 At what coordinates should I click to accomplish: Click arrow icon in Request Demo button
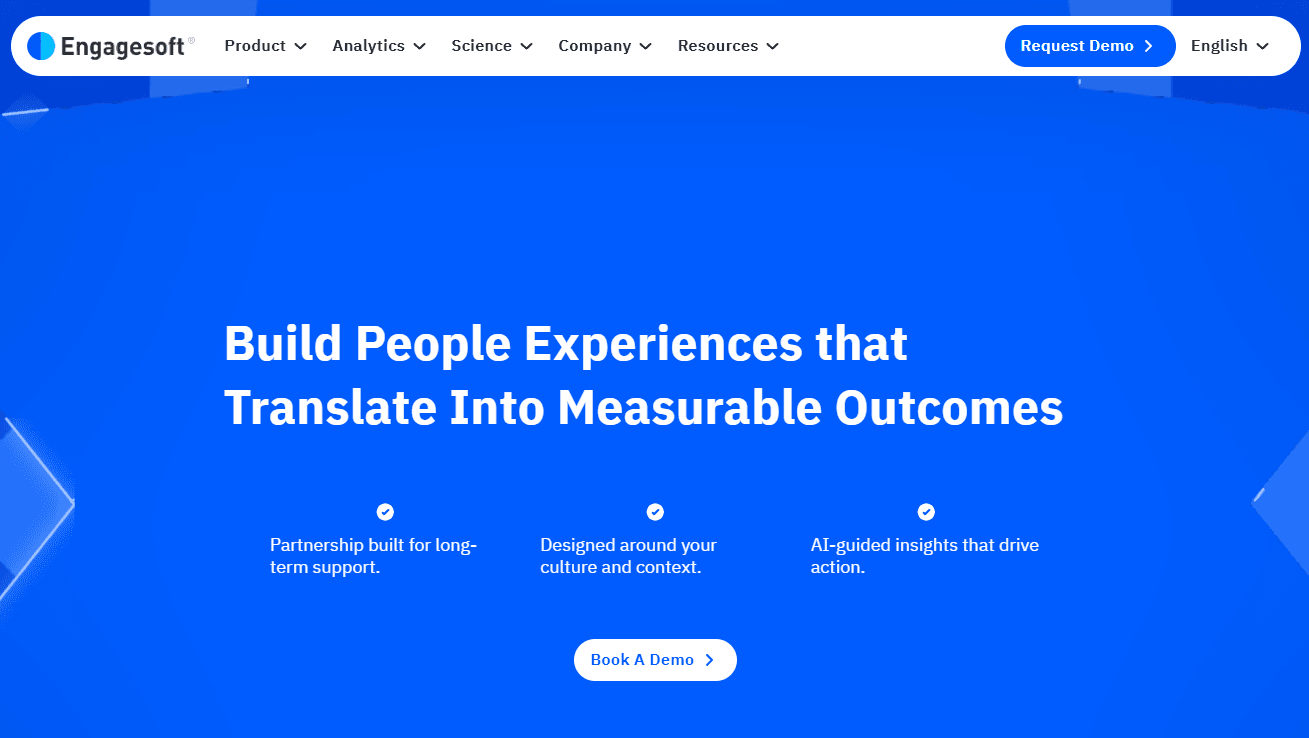tap(1149, 46)
